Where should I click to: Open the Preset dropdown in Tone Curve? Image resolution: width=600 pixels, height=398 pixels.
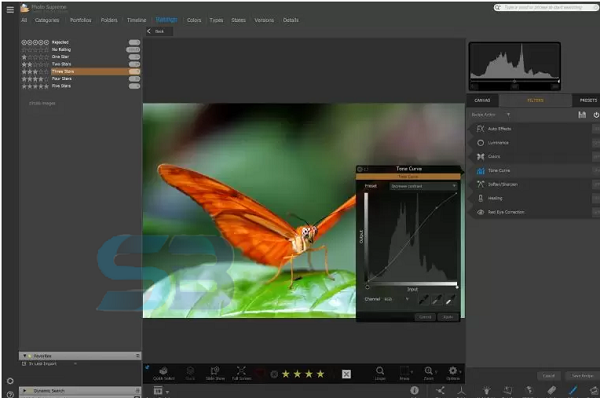point(423,186)
